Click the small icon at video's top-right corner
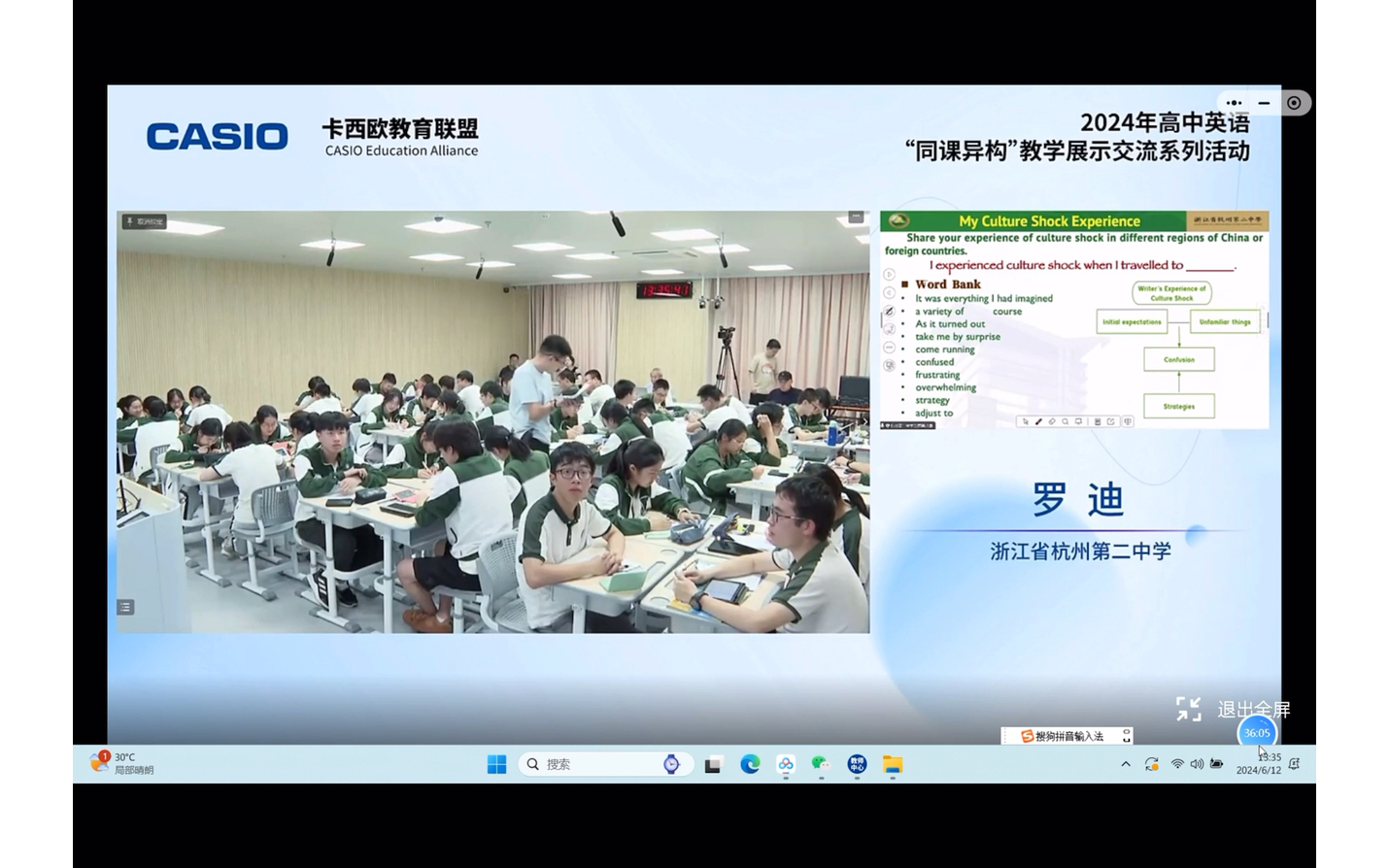Viewport: 1389px width, 868px height. coord(856,217)
